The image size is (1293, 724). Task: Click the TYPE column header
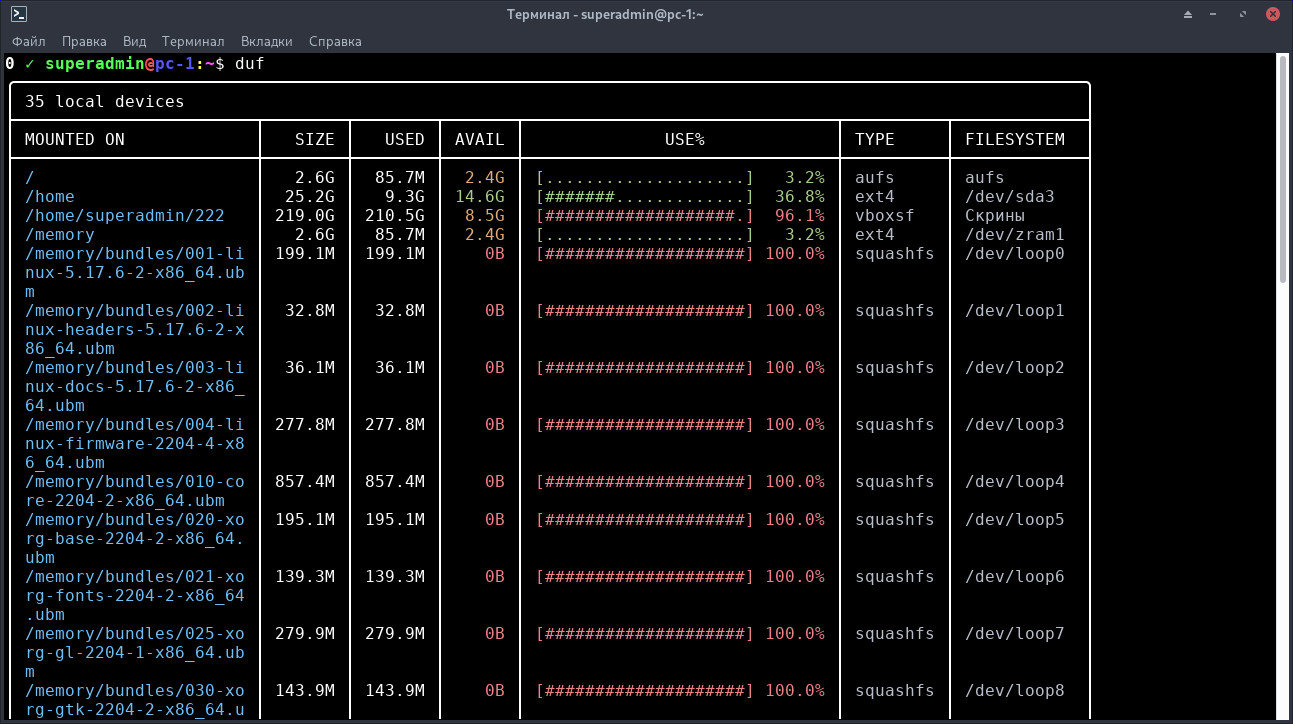(875, 139)
